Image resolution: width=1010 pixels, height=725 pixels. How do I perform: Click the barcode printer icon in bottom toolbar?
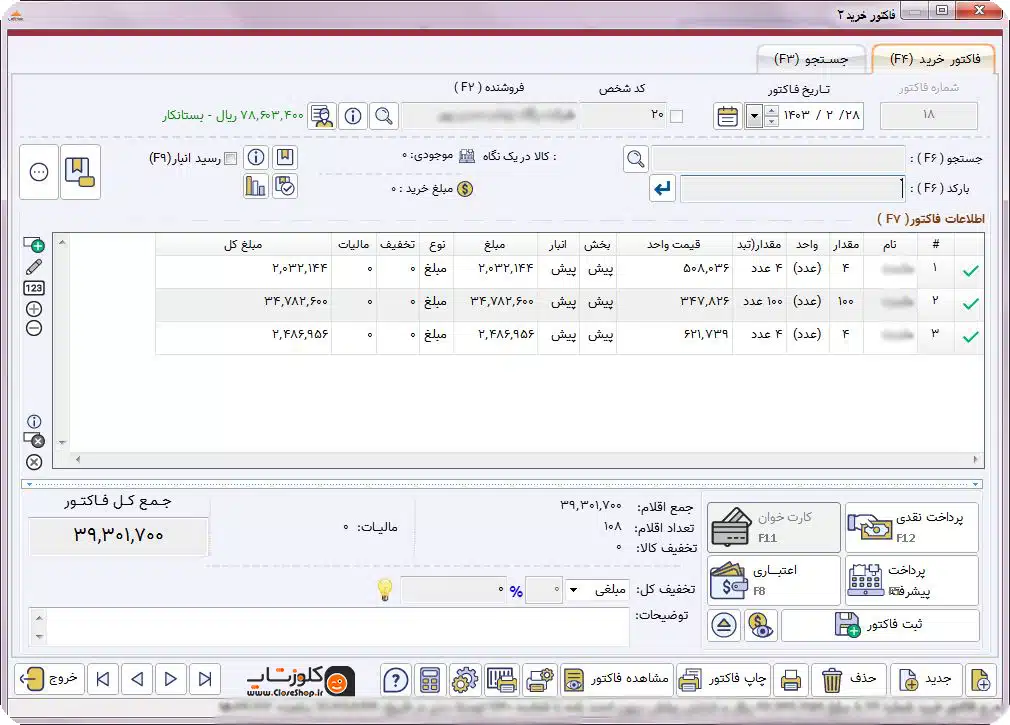click(x=501, y=680)
